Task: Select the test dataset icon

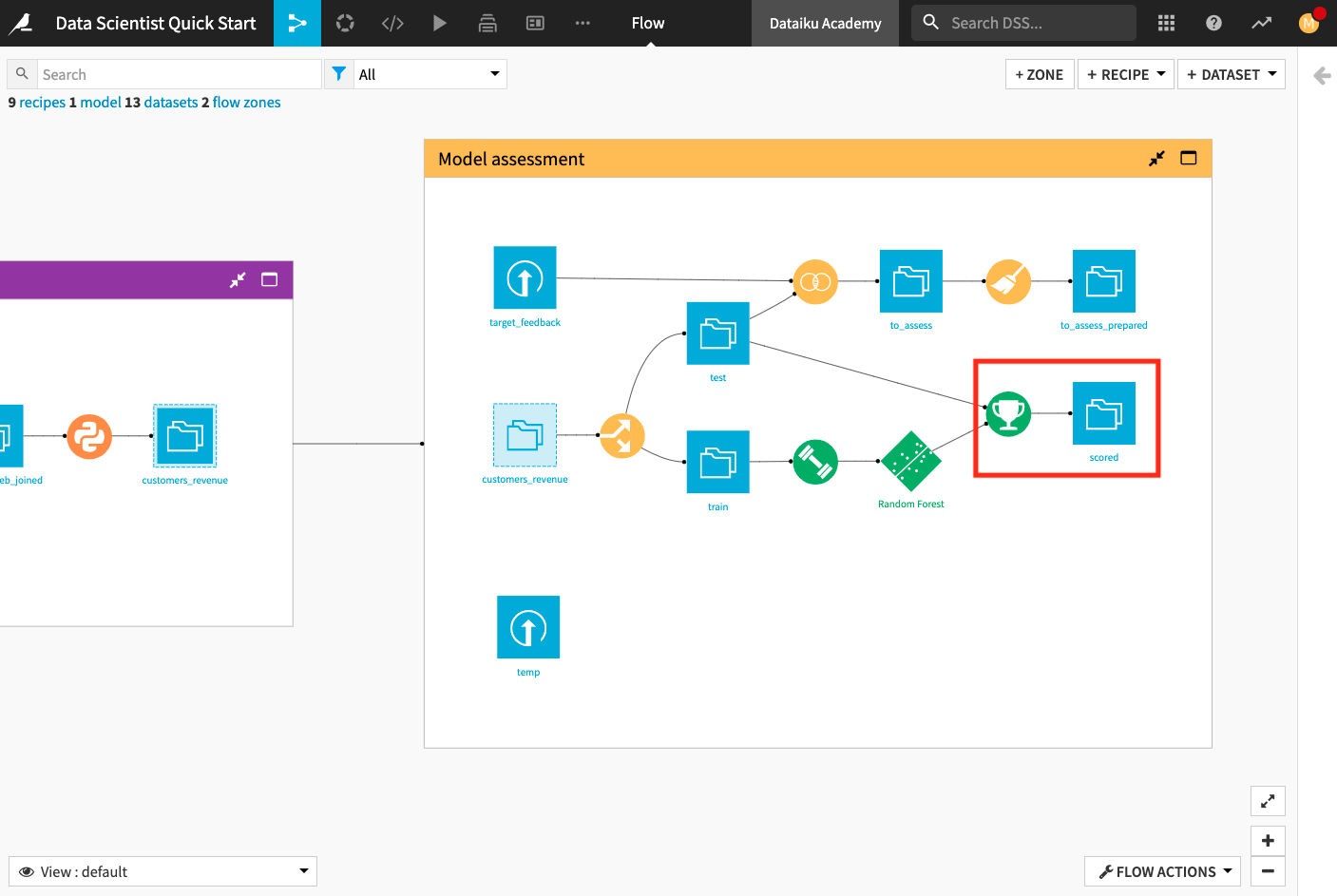Action: click(x=717, y=334)
